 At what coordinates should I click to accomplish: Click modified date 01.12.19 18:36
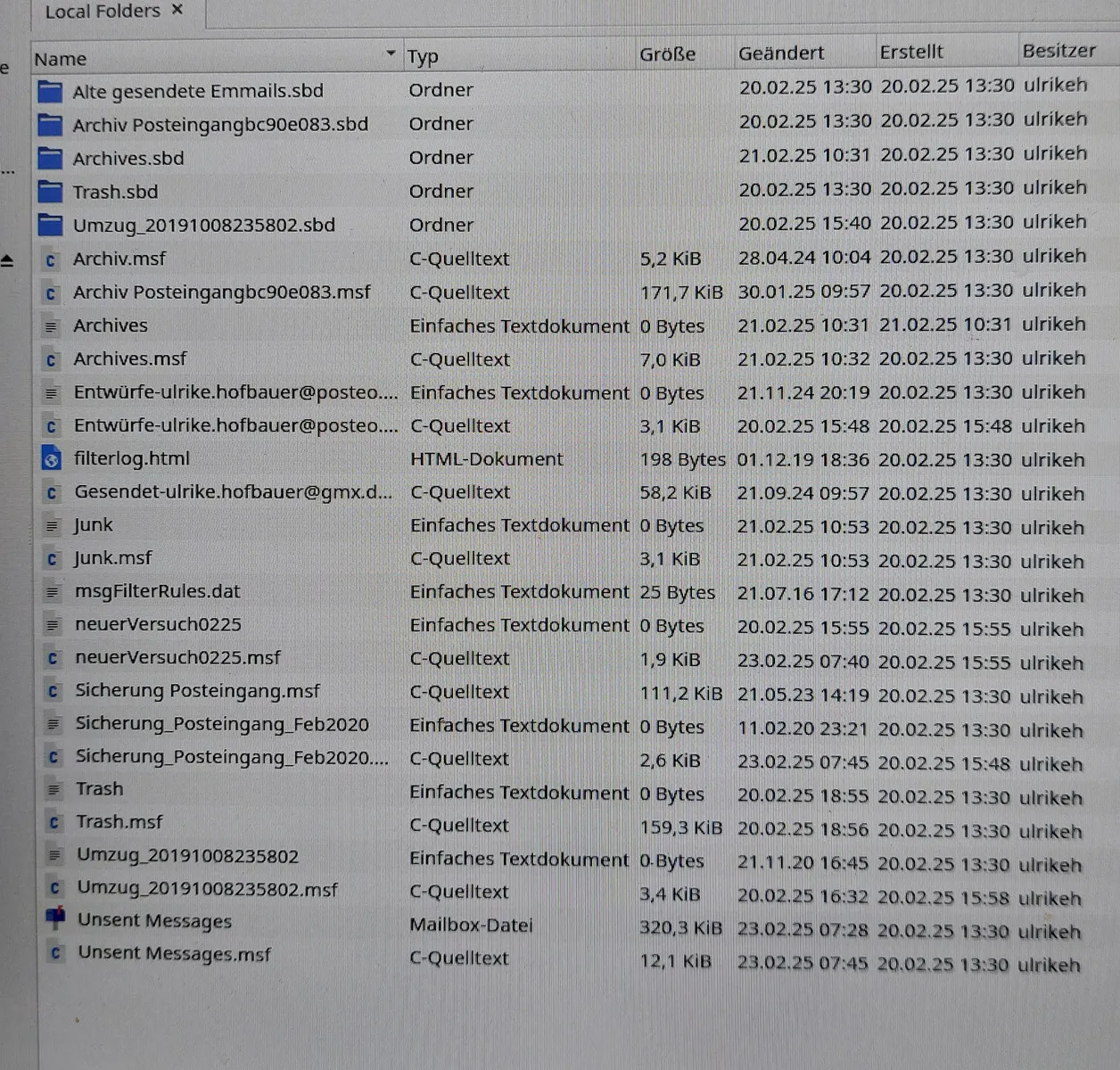coord(803,460)
